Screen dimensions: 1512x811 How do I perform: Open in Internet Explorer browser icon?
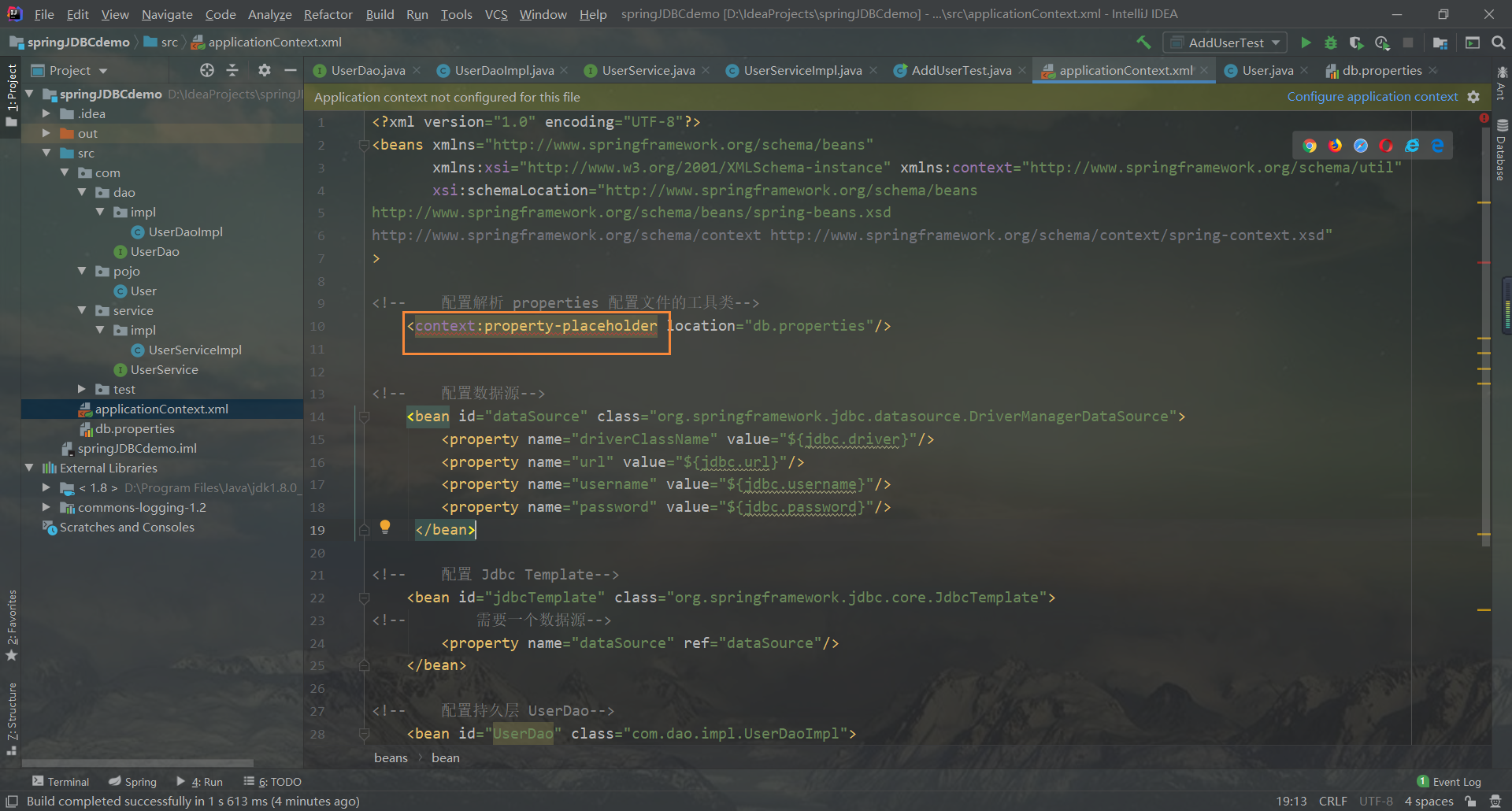tap(1412, 146)
